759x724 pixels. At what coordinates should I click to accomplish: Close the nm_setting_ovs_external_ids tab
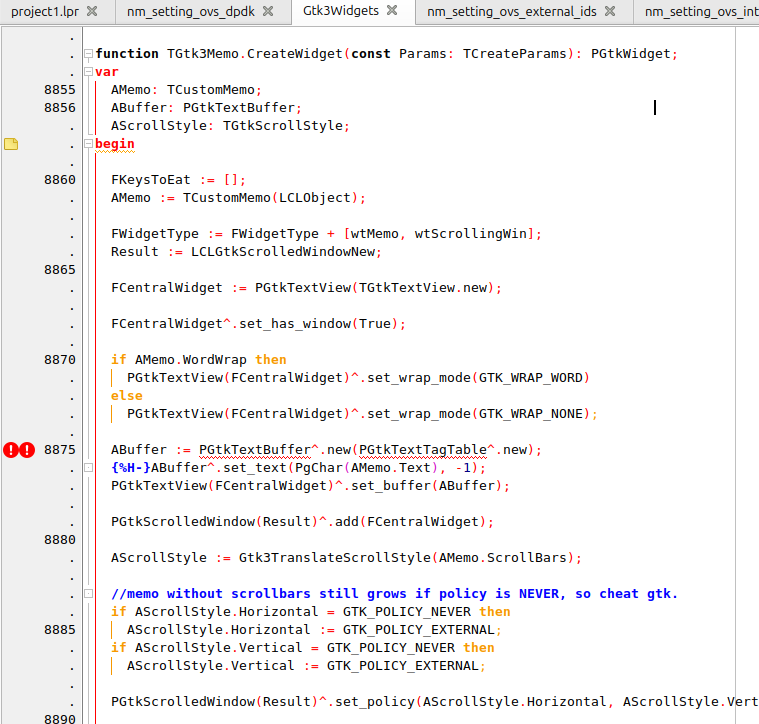click(610, 12)
